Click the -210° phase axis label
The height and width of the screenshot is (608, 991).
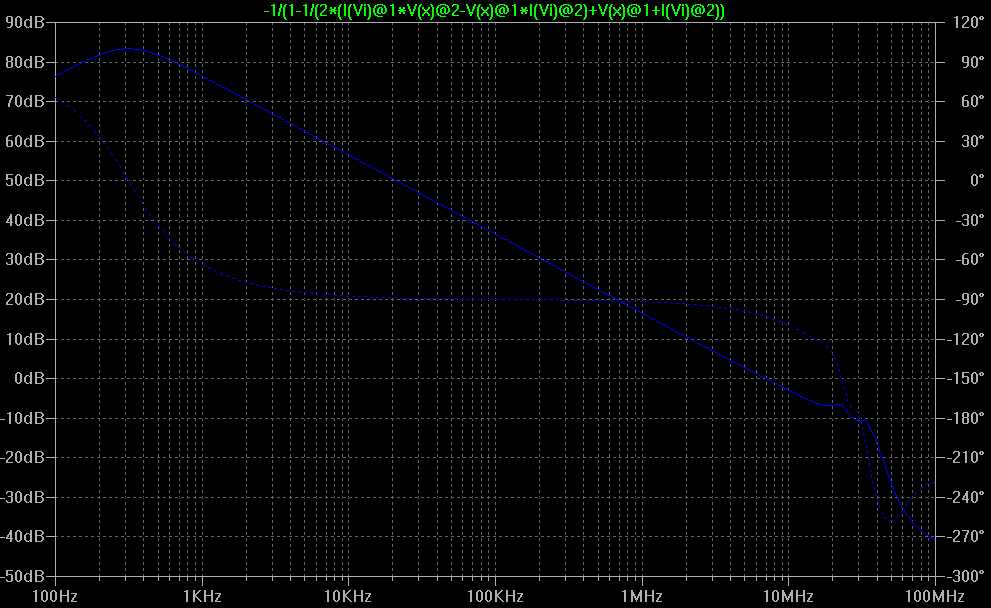pos(966,457)
